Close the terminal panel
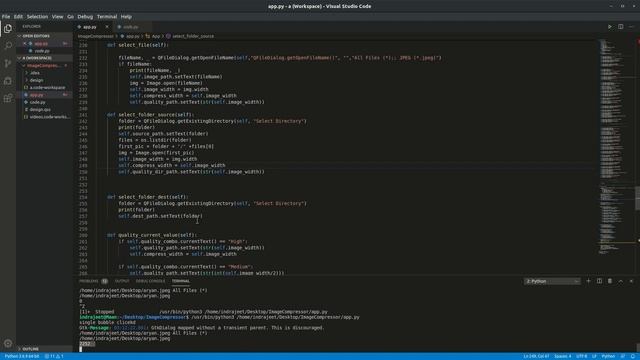Image resolution: width=640 pixels, height=360 pixels. 631,281
